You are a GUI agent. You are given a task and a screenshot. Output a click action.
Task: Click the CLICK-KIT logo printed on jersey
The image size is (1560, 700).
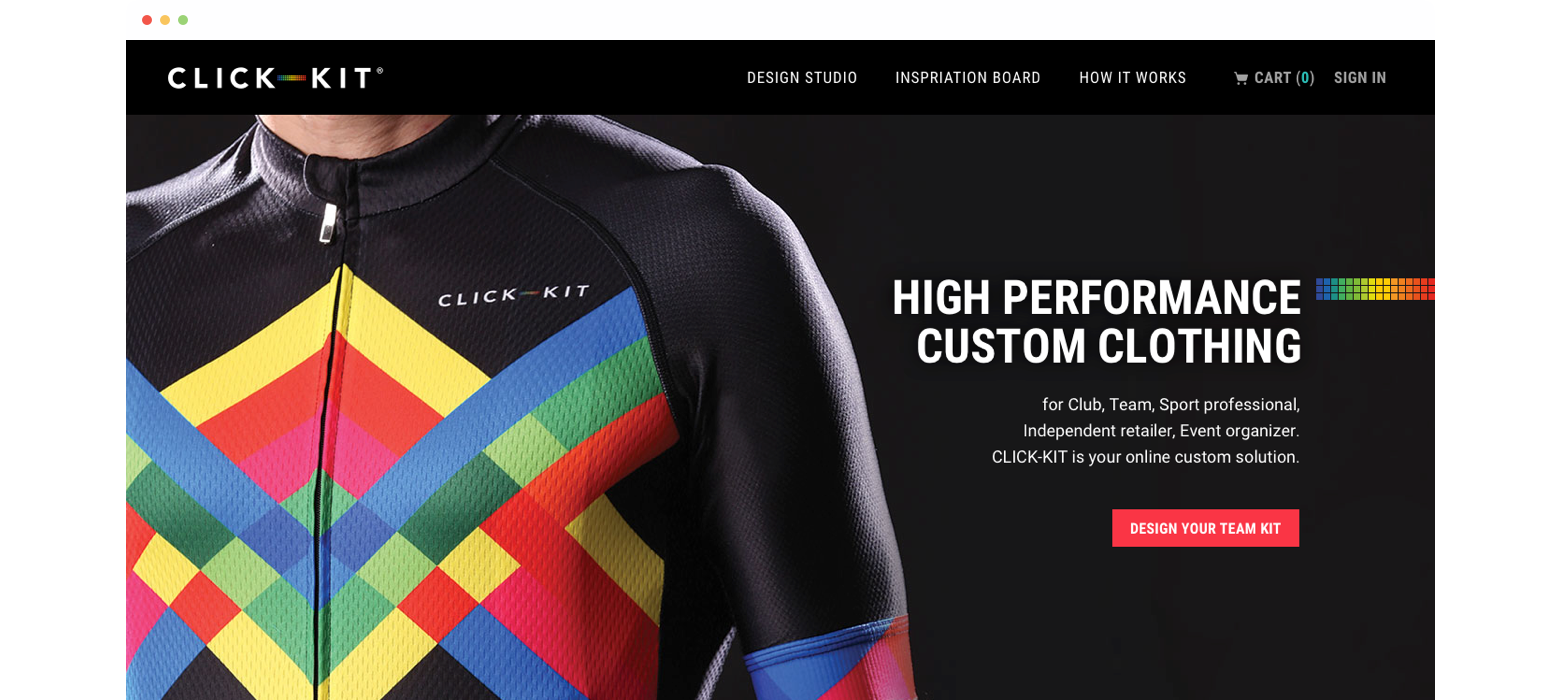[x=514, y=296]
